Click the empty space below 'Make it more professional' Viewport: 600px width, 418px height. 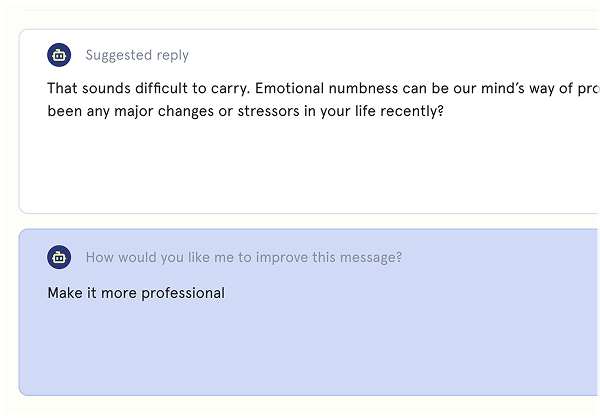[300, 350]
